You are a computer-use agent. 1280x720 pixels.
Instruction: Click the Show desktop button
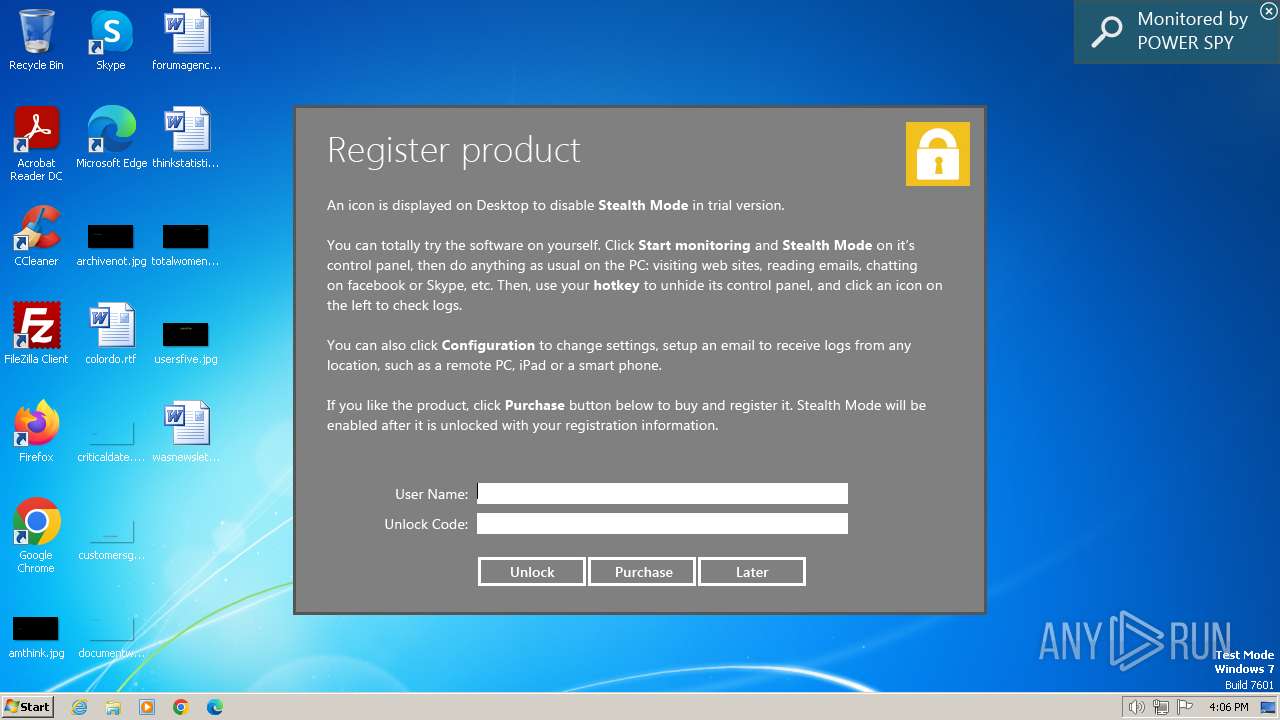click(1268, 707)
